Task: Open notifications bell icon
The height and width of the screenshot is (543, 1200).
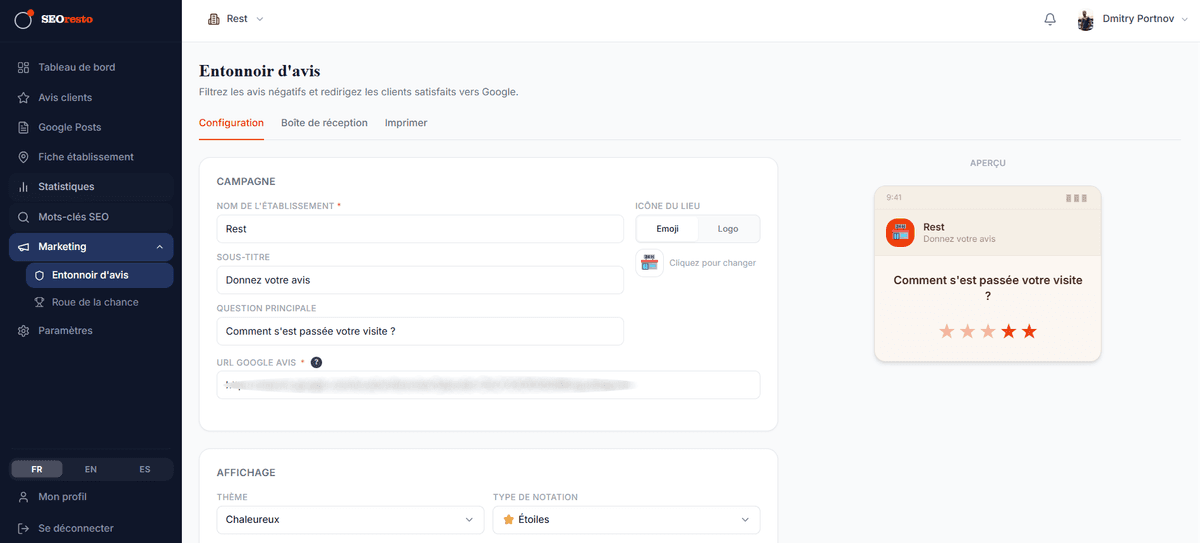Action: [x=1050, y=19]
